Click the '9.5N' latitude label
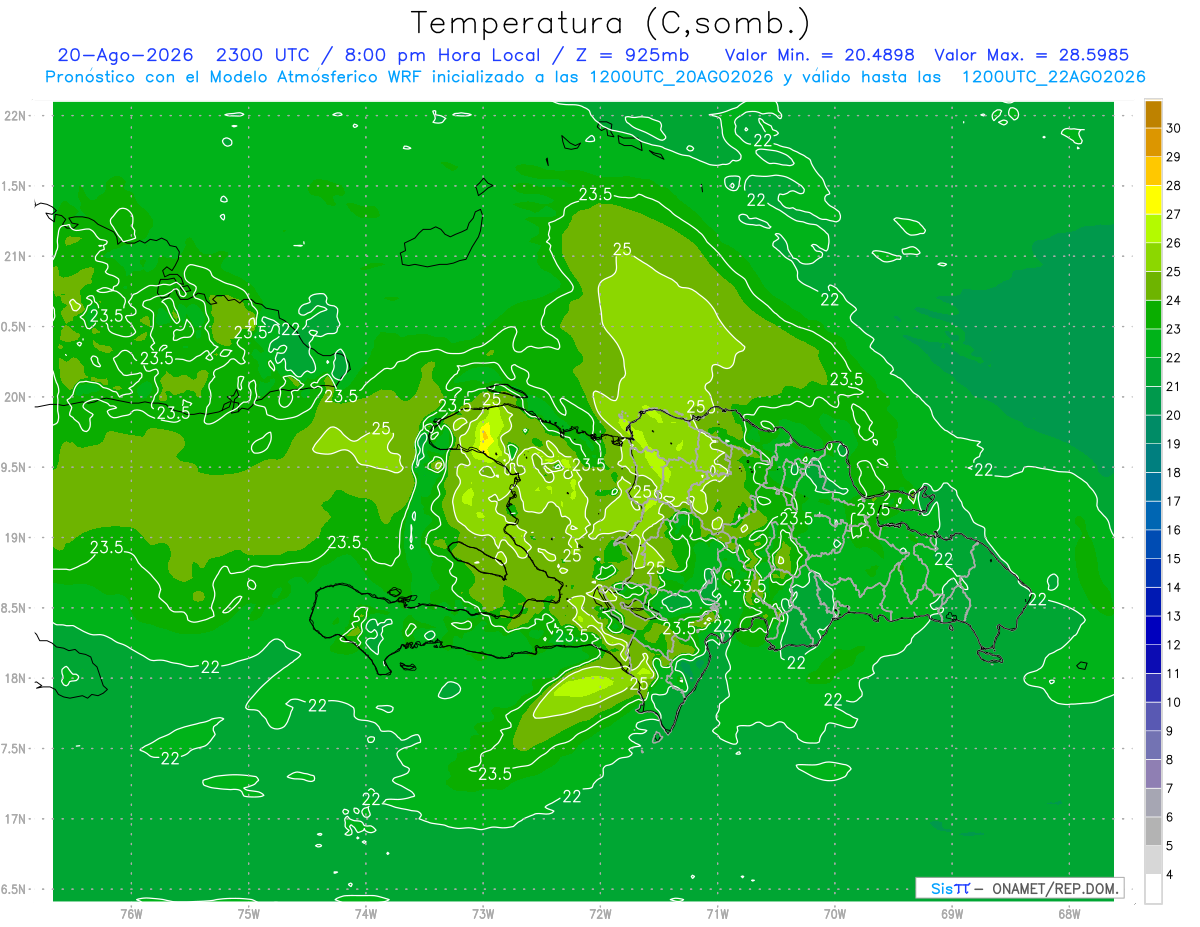Screen dimensions: 1200x927 tap(15, 467)
